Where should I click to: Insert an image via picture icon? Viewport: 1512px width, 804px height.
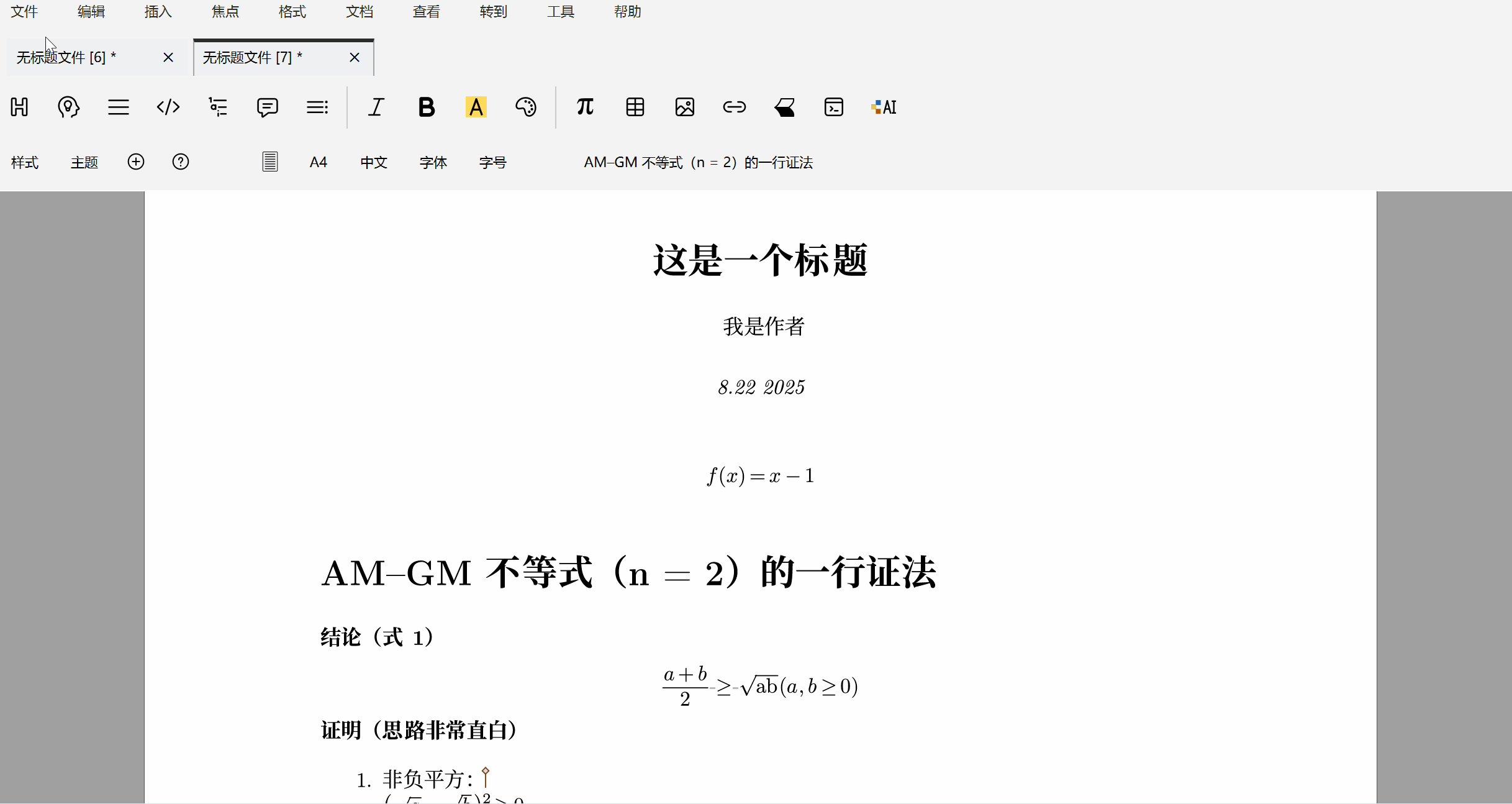coord(684,107)
